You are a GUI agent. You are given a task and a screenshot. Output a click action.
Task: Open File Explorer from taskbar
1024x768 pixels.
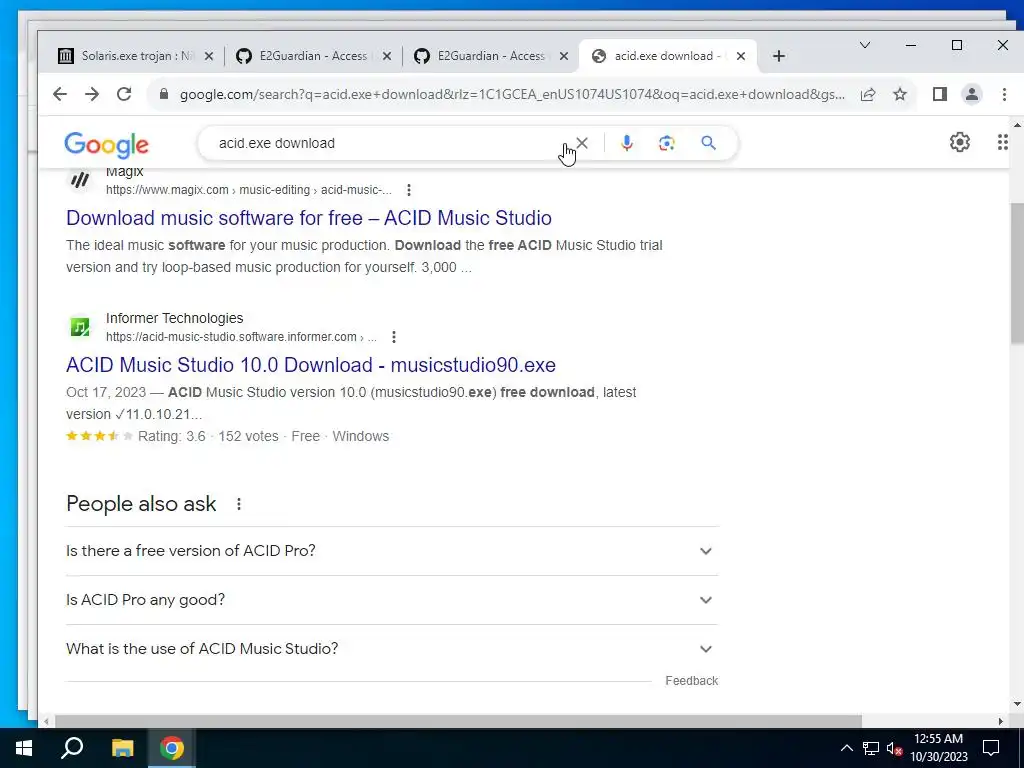click(122, 748)
